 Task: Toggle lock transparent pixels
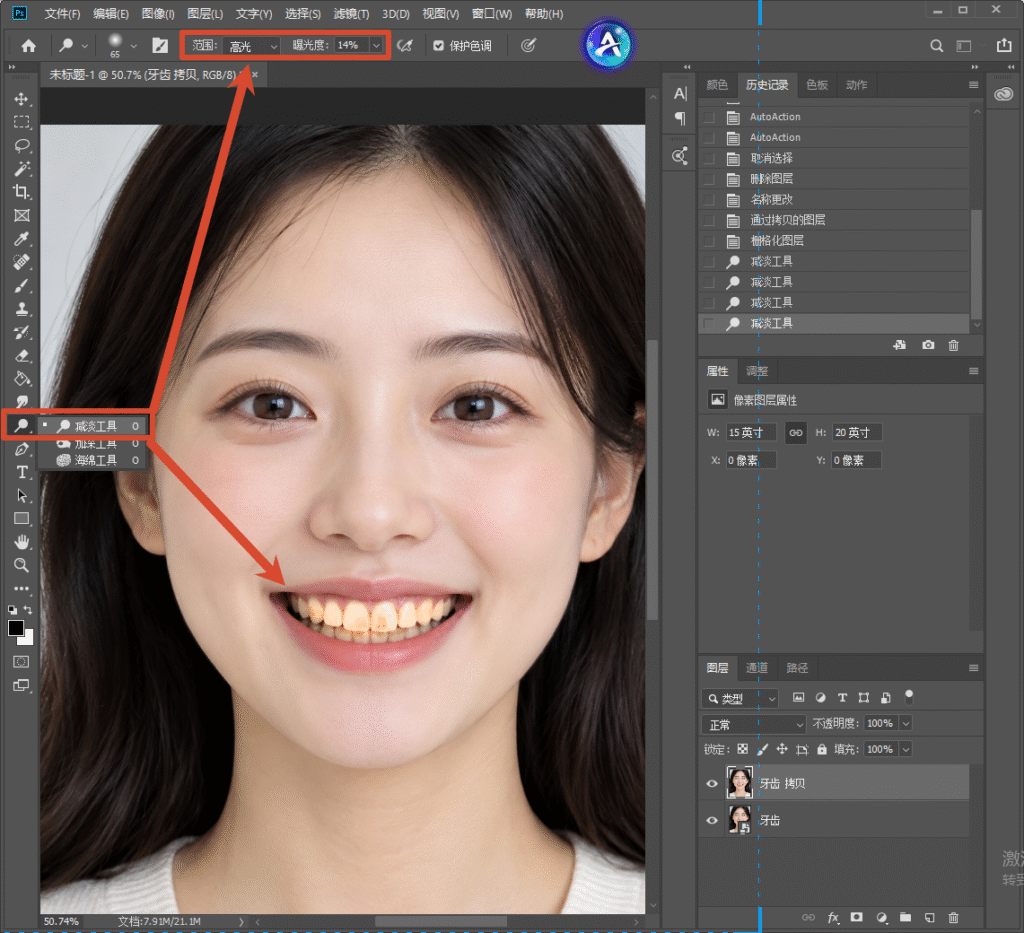pos(743,749)
